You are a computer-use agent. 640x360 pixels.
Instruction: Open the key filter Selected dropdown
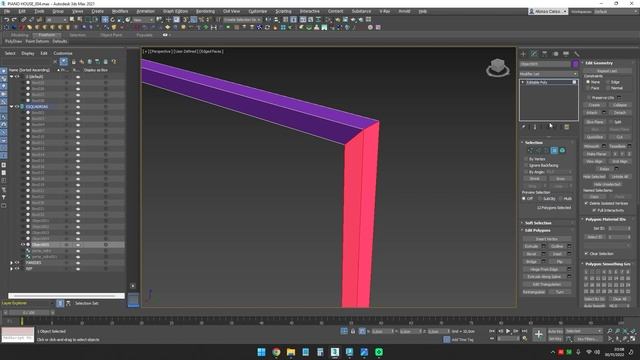point(584,331)
